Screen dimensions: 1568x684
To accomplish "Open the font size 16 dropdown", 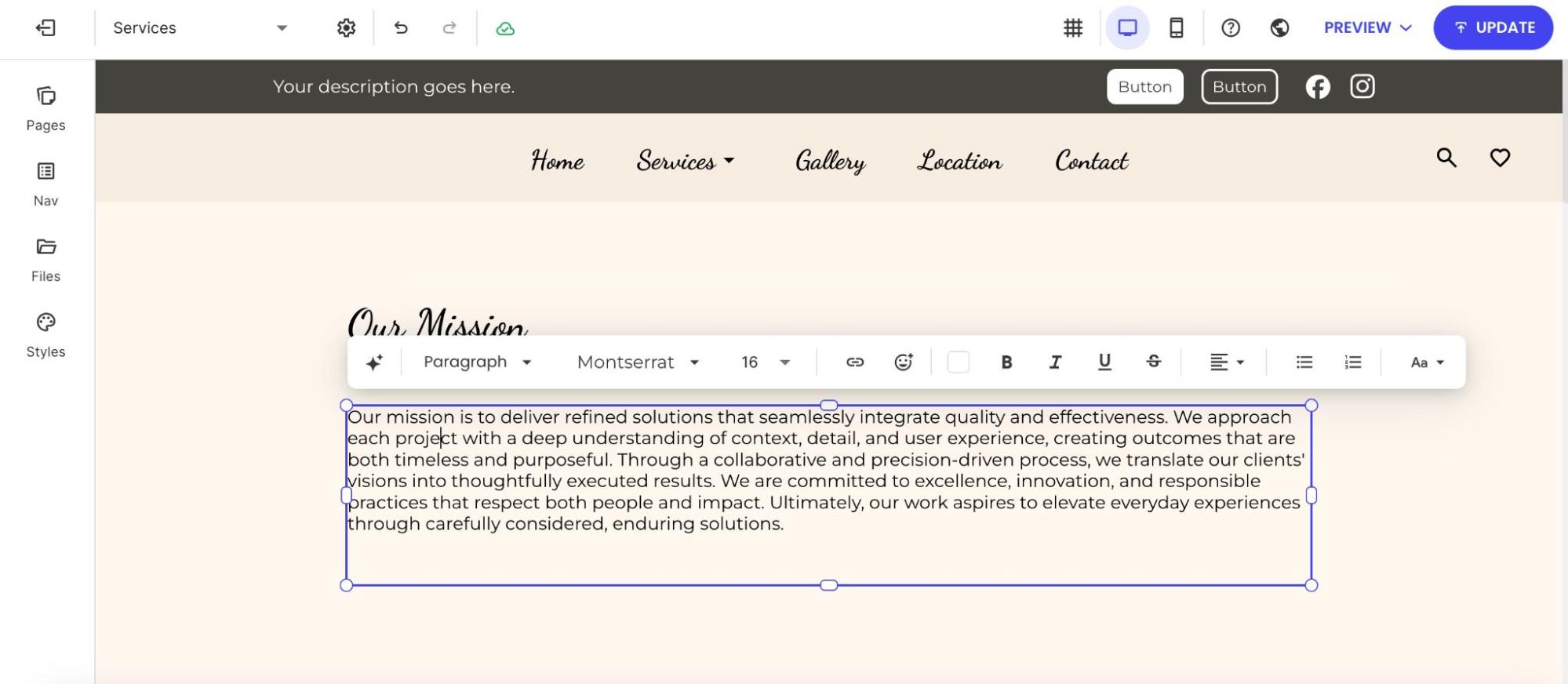I will pos(766,362).
